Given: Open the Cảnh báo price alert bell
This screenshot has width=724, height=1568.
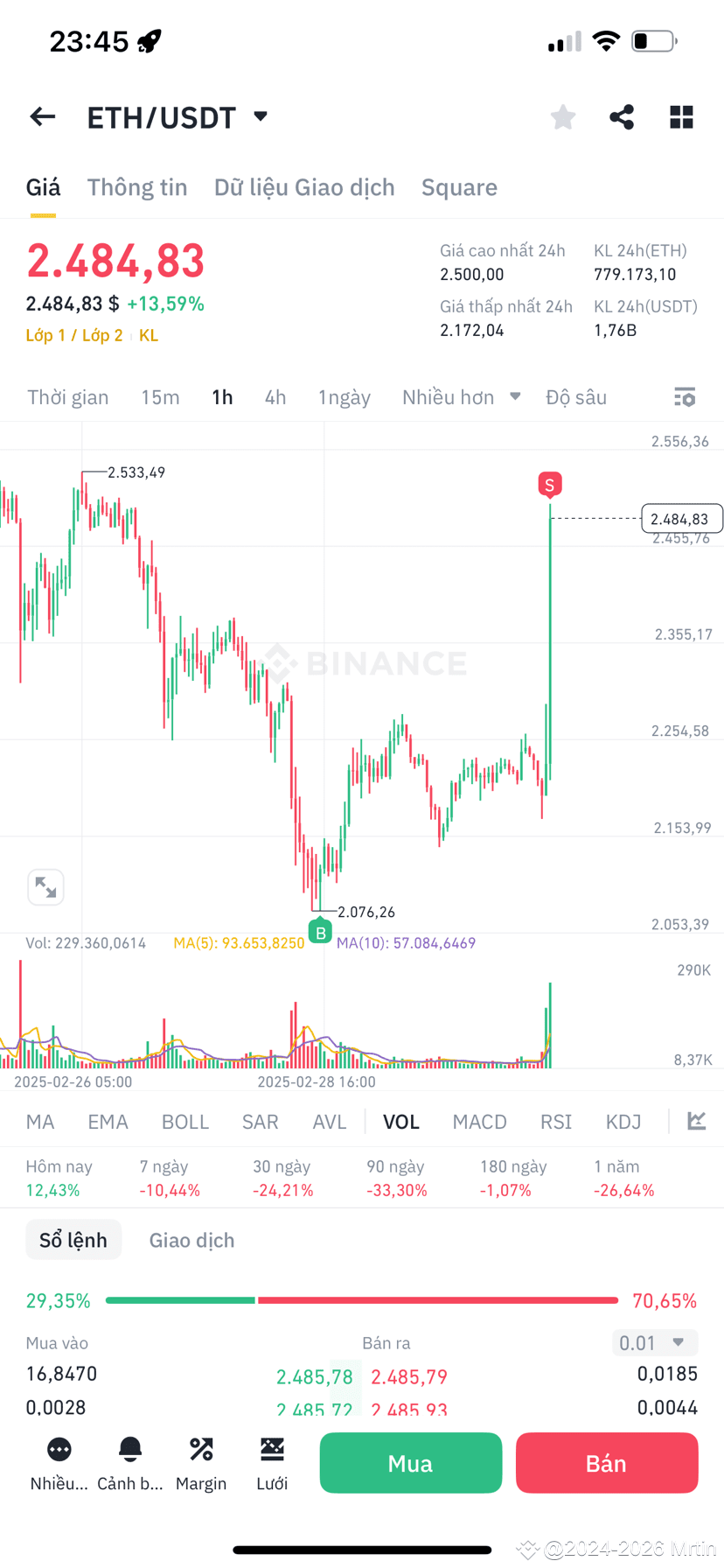Looking at the screenshot, I should pos(129,1461).
